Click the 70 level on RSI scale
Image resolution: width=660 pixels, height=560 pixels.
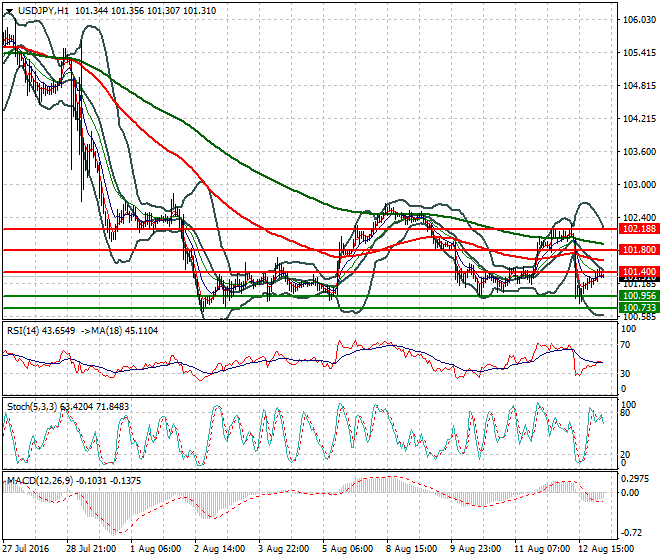(x=626, y=345)
